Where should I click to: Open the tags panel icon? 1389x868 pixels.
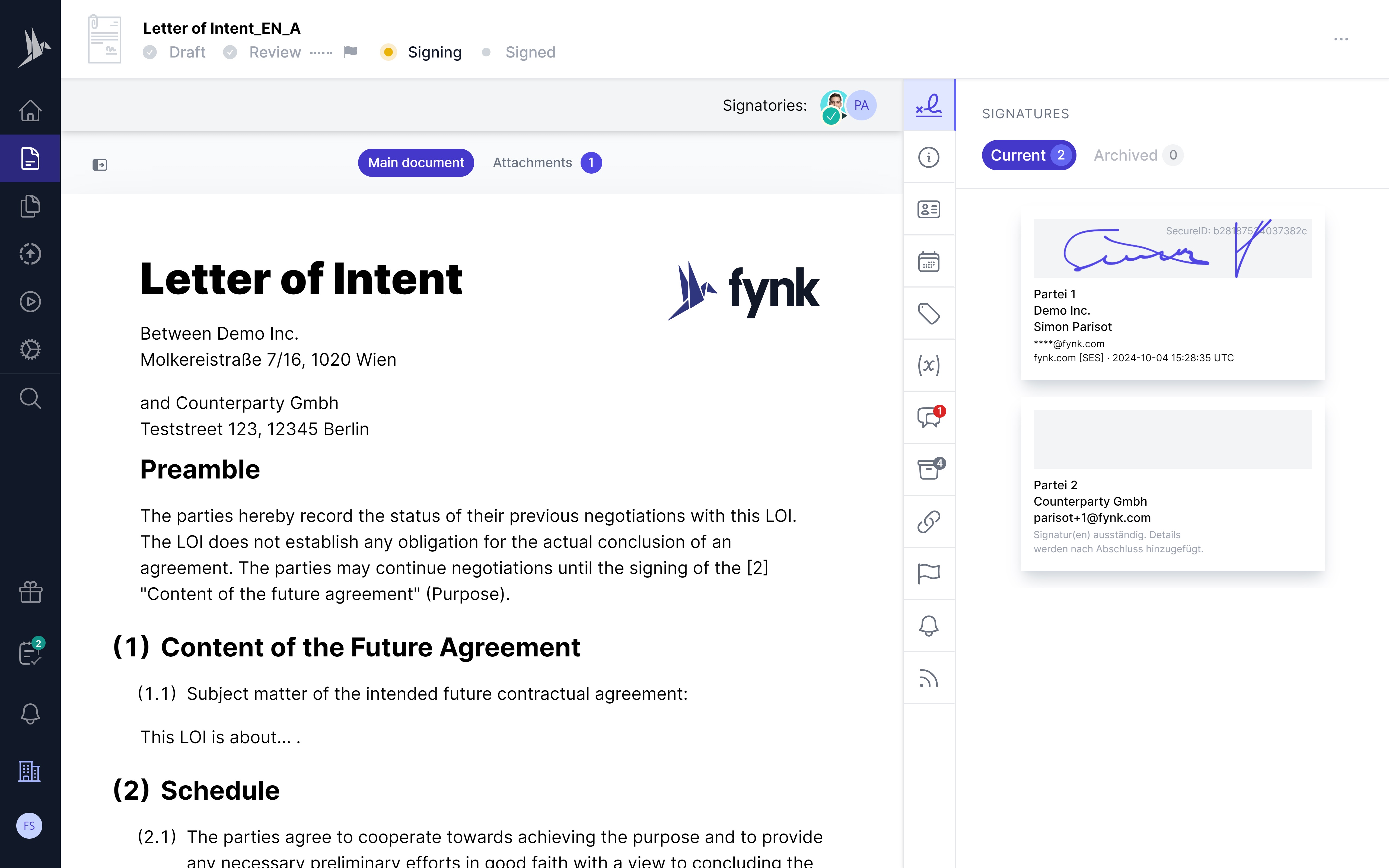click(928, 314)
